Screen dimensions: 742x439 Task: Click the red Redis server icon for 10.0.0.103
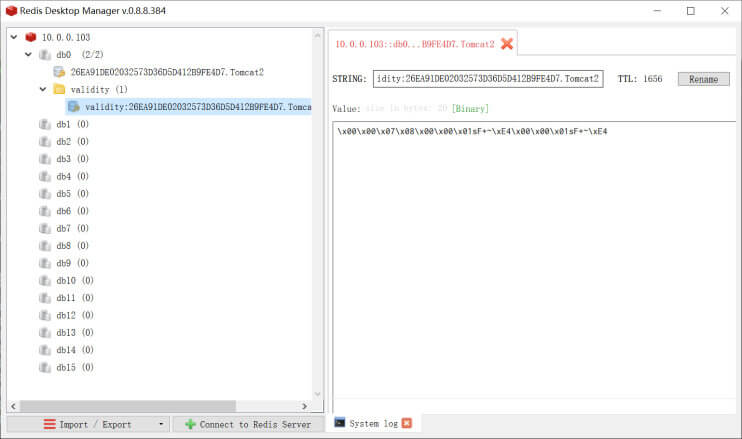click(x=31, y=37)
